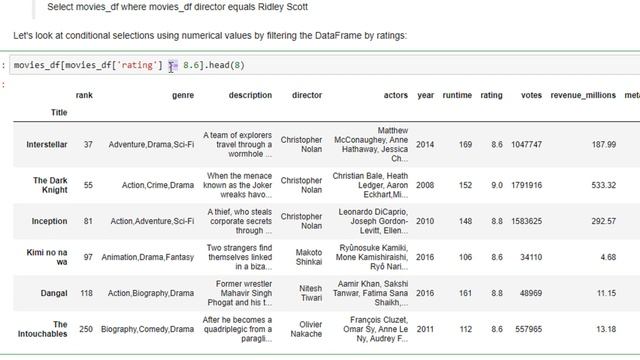This screenshot has width=640, height=360.
Task: Select the Inception row title
Action: [x=49, y=221]
